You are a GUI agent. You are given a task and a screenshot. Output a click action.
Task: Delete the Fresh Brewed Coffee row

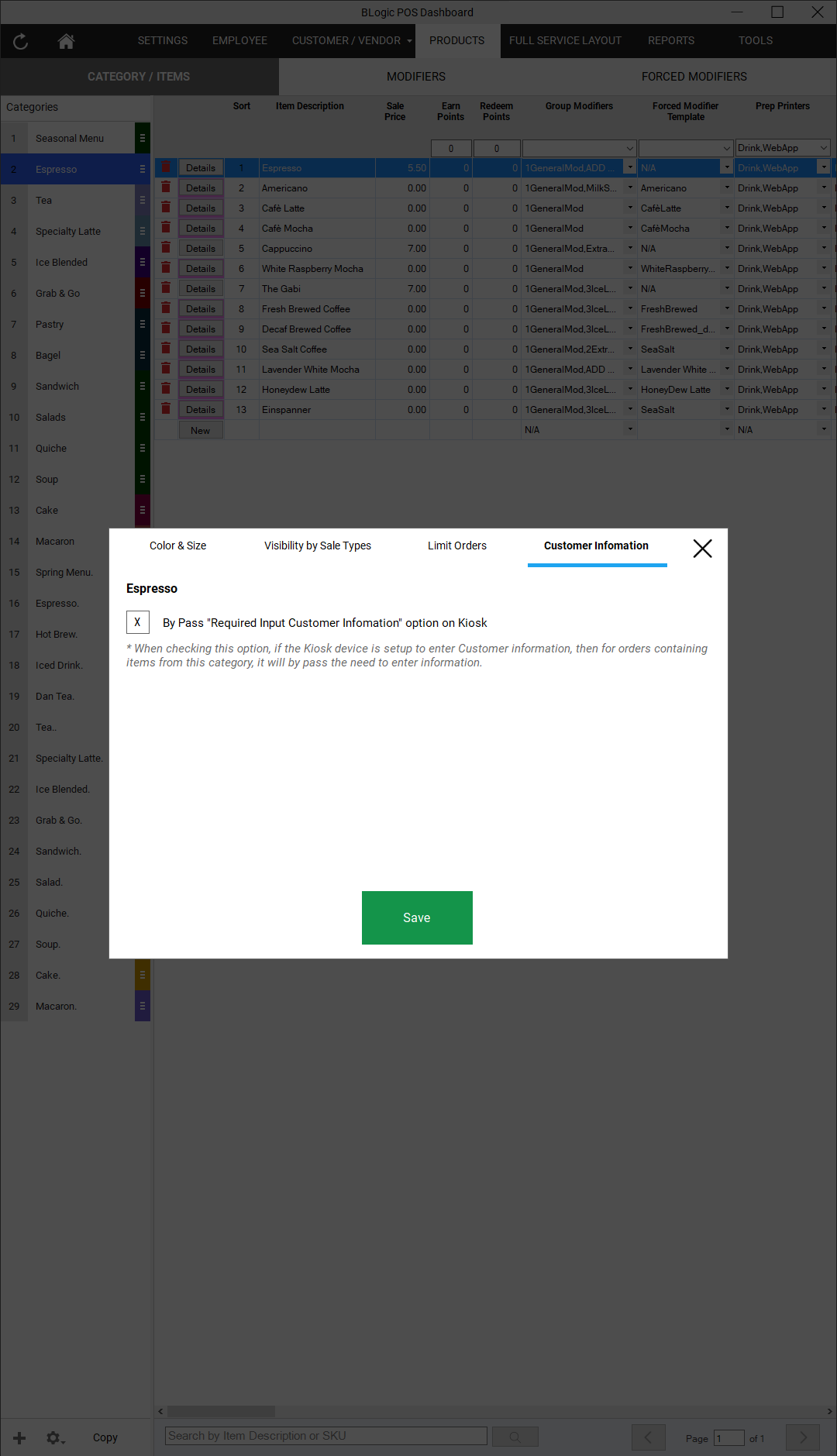pyautogui.click(x=166, y=308)
